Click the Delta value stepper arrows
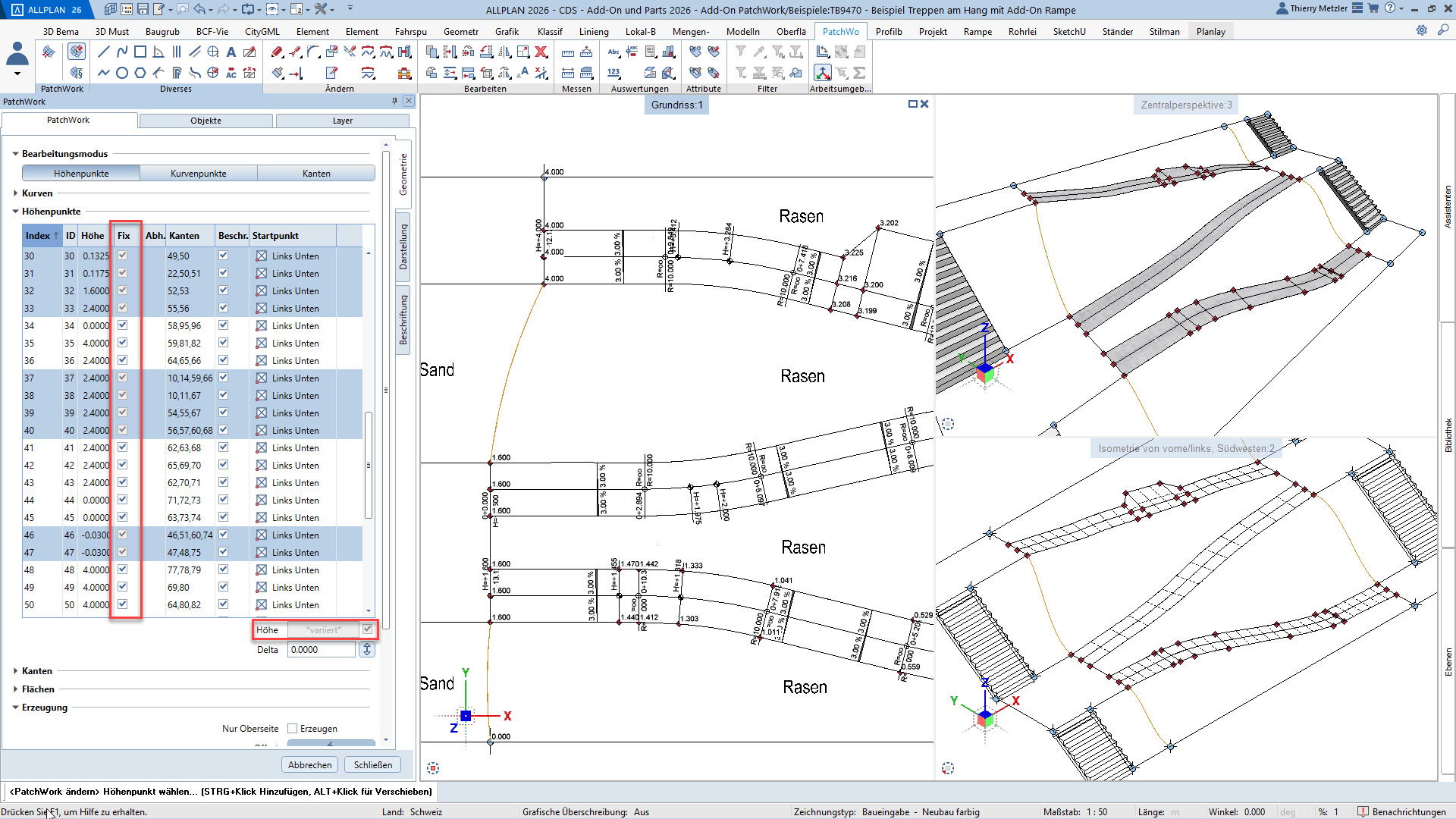 click(x=367, y=650)
